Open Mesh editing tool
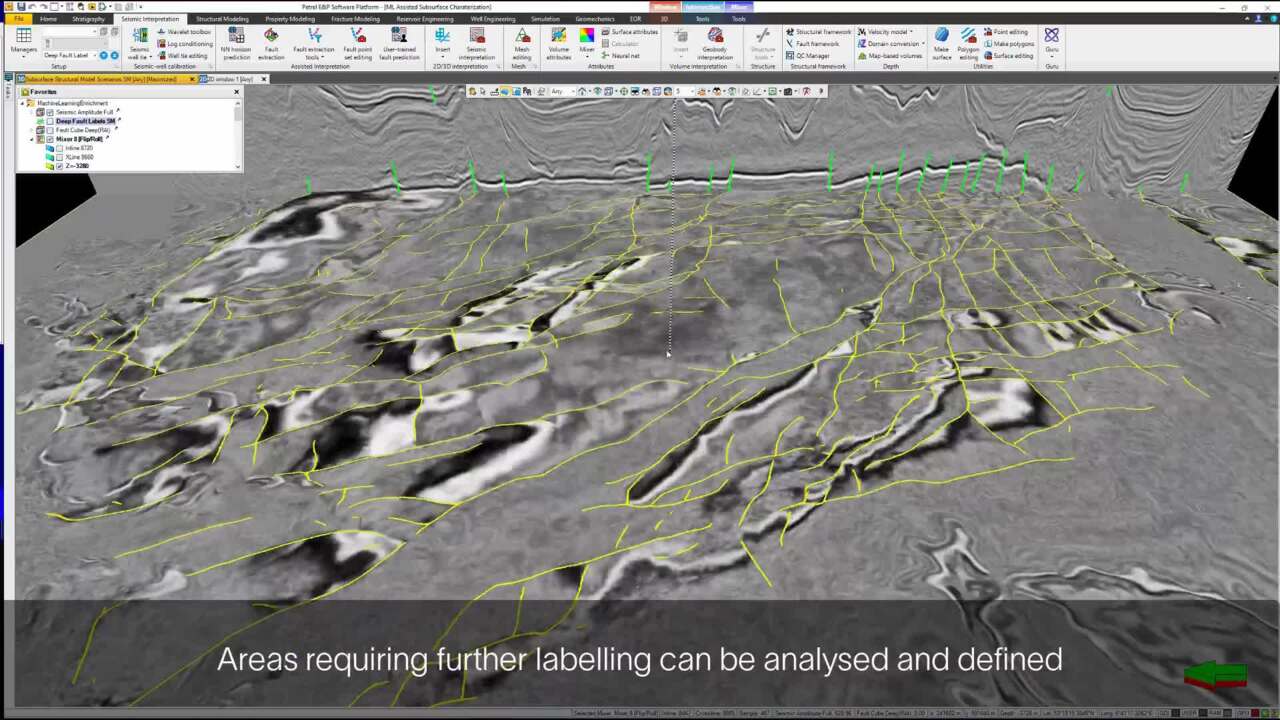This screenshot has height=720, width=1280. tap(522, 44)
